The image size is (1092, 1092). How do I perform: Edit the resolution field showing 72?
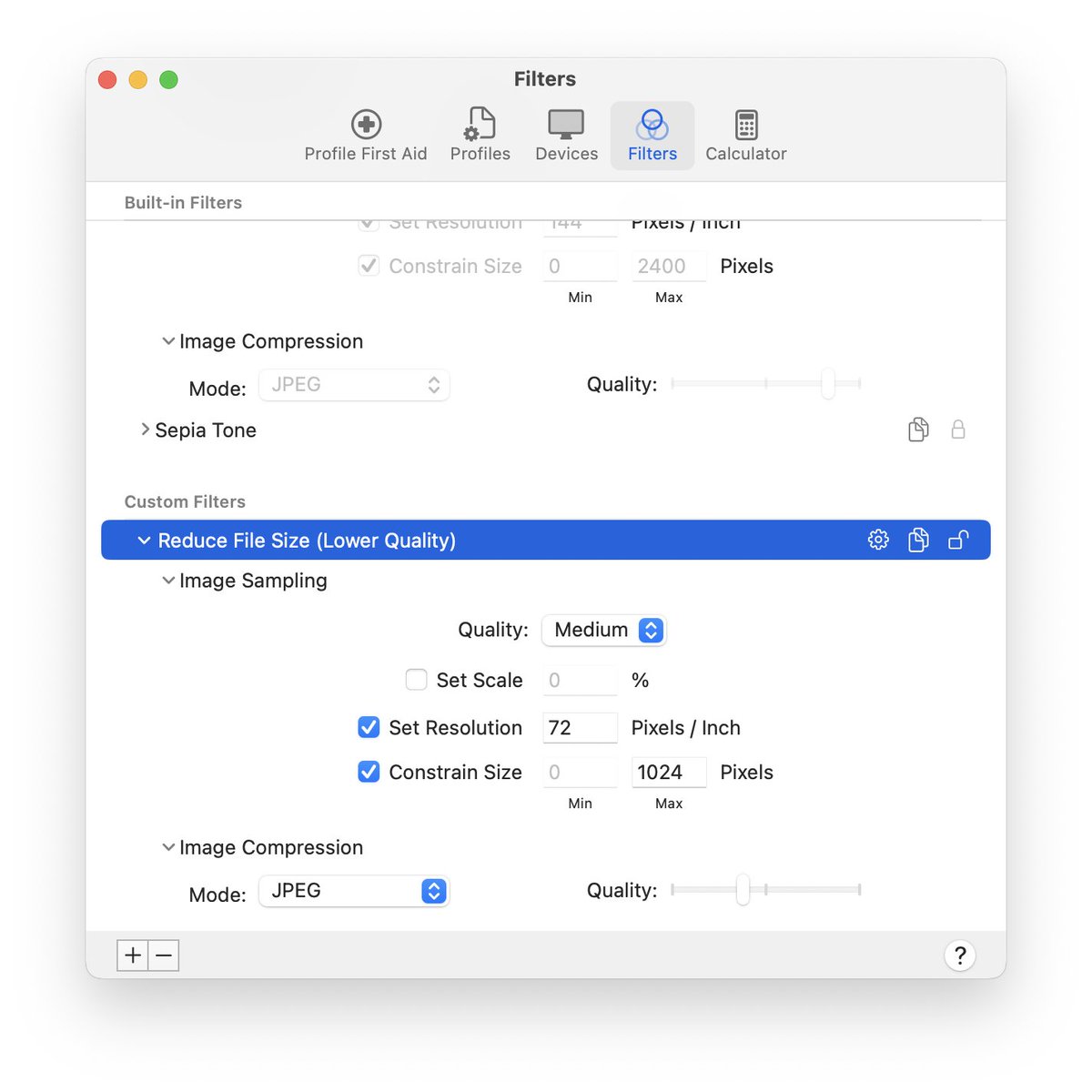[x=581, y=728]
